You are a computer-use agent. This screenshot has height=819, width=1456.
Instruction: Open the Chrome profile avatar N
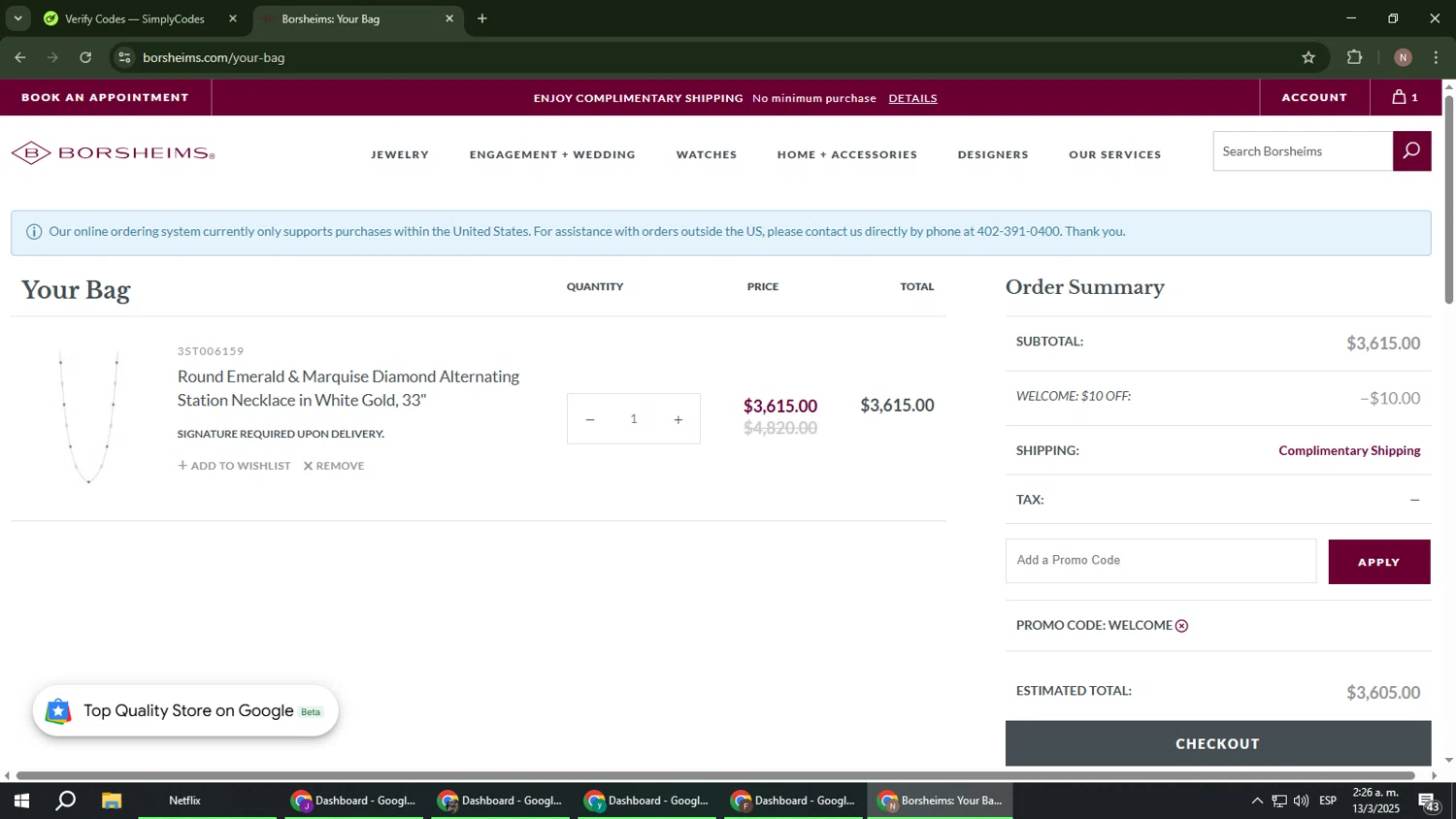(1403, 57)
